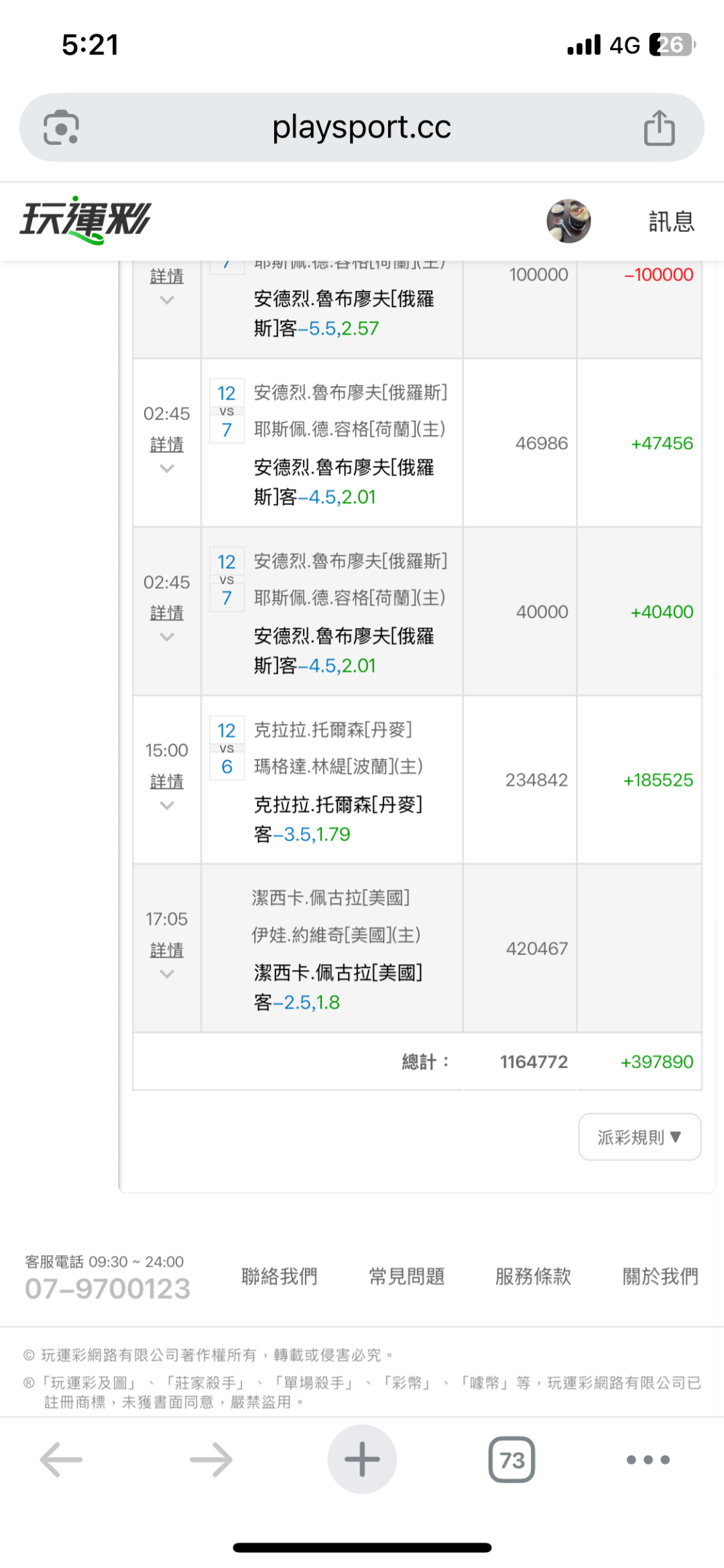The height and width of the screenshot is (1568, 724).
Task: Open 詳情 link for 15:00 match
Action: pos(167,781)
